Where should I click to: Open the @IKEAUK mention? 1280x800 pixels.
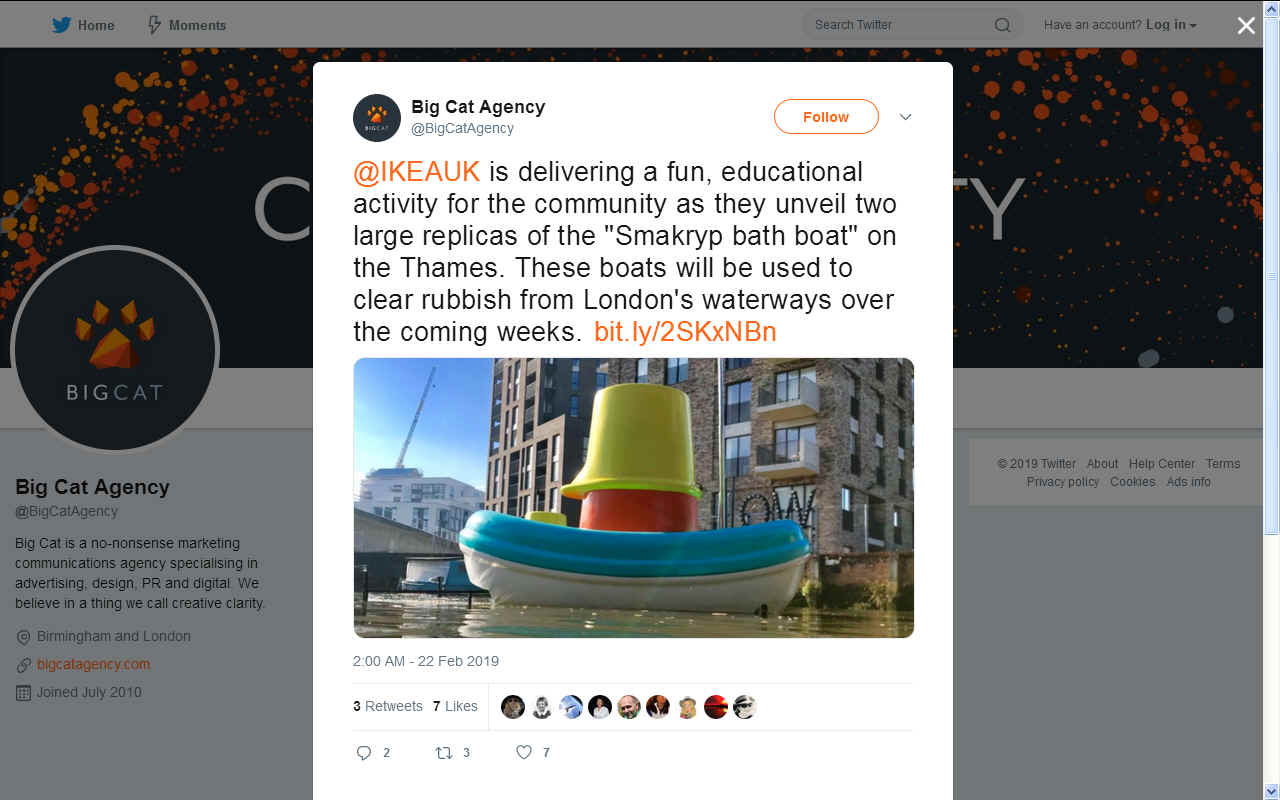click(x=417, y=172)
